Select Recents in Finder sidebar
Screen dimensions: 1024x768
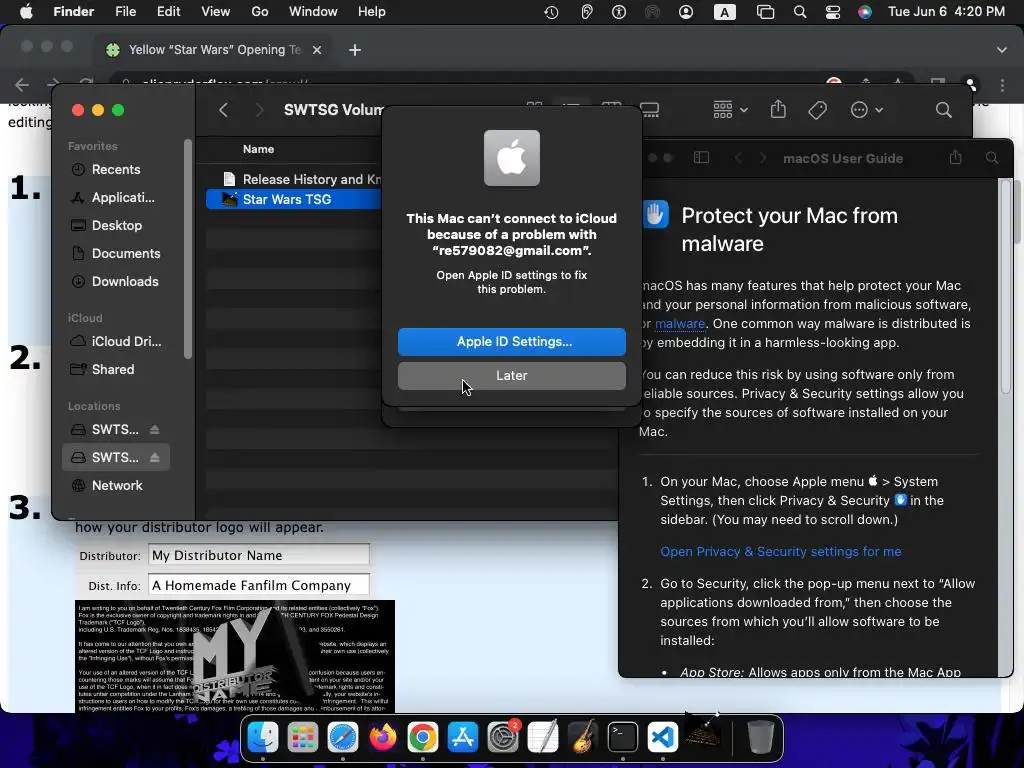[116, 169]
